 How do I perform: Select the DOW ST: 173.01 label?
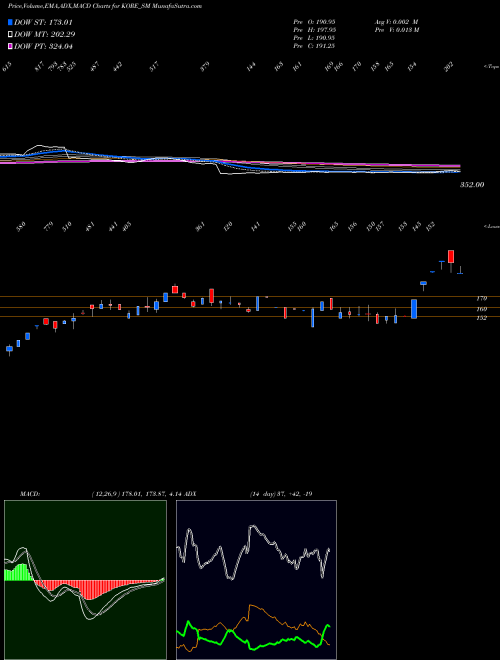(43, 22)
